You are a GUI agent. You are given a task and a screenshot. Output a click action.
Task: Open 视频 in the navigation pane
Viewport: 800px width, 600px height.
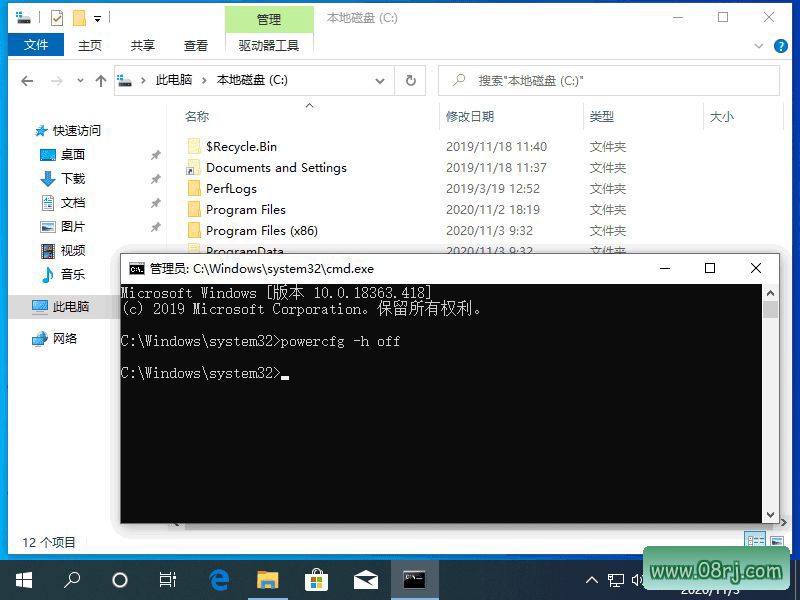tap(72, 251)
